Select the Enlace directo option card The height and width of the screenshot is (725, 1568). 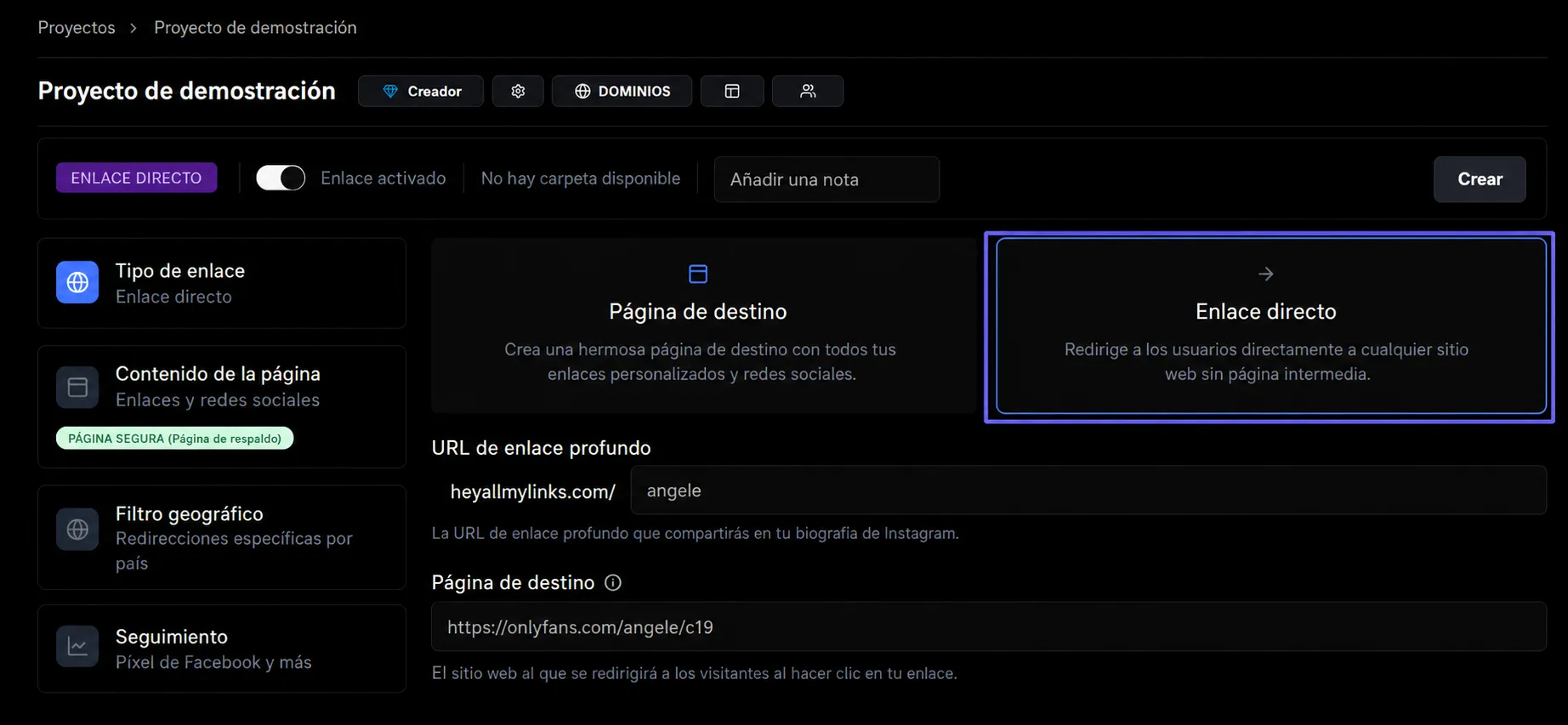click(x=1271, y=326)
